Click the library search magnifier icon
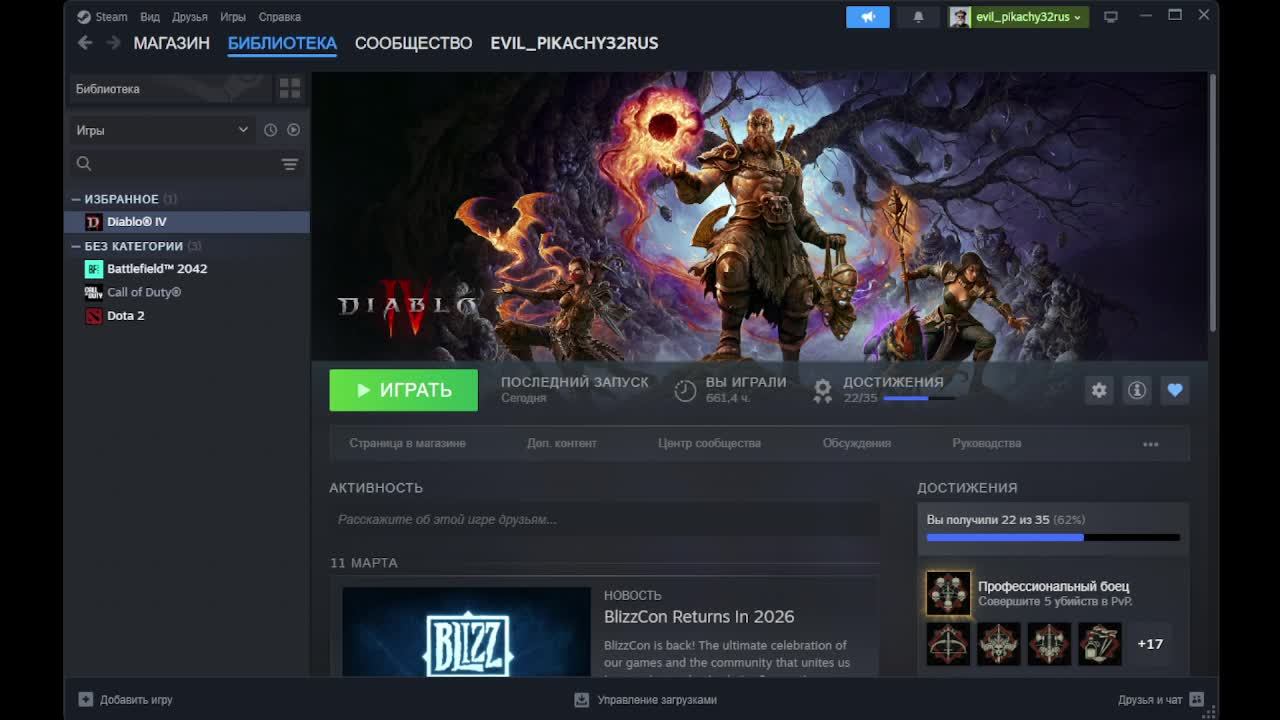This screenshot has width=1280, height=720. tap(84, 164)
